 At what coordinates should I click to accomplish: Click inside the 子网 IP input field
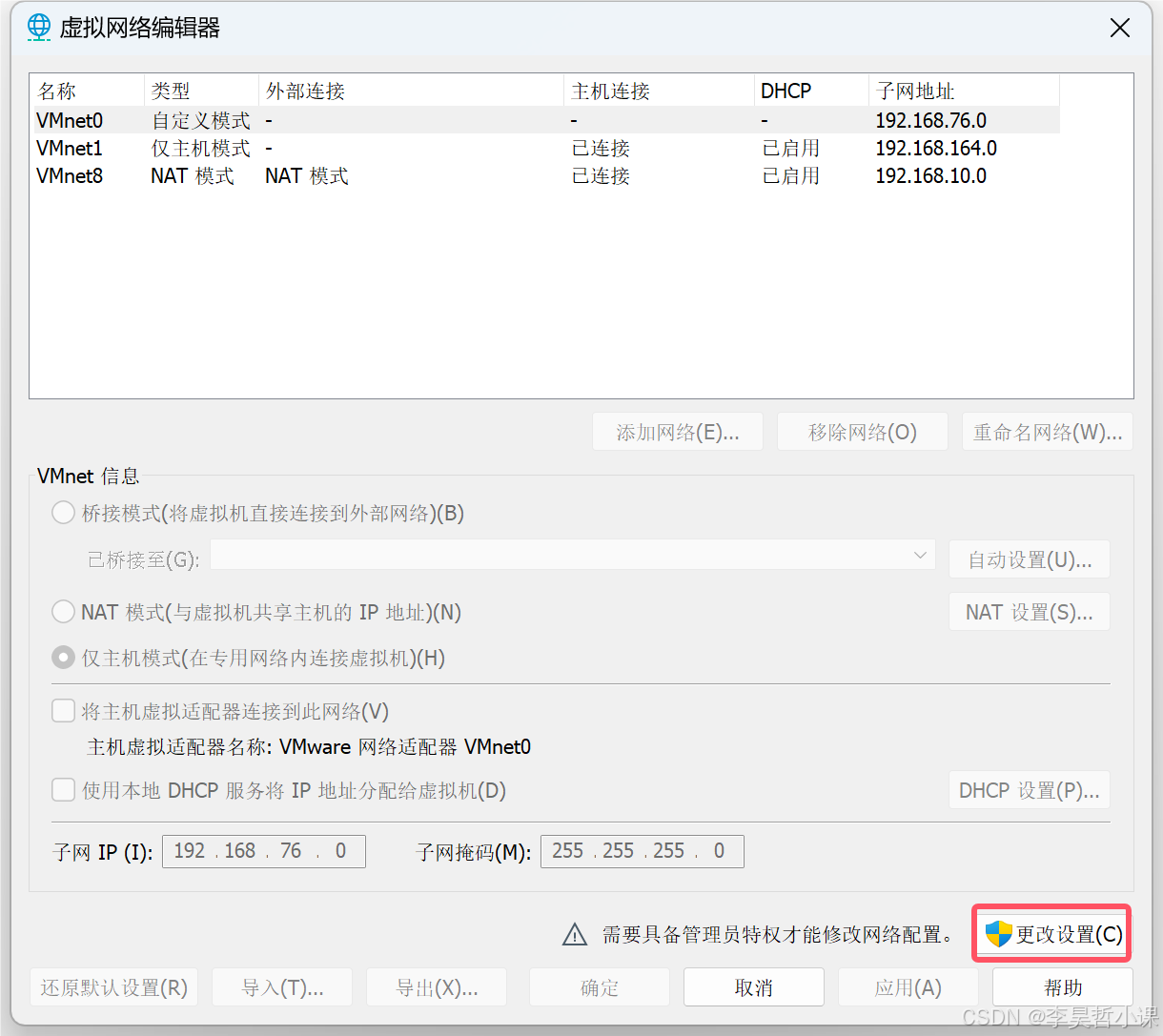click(263, 850)
